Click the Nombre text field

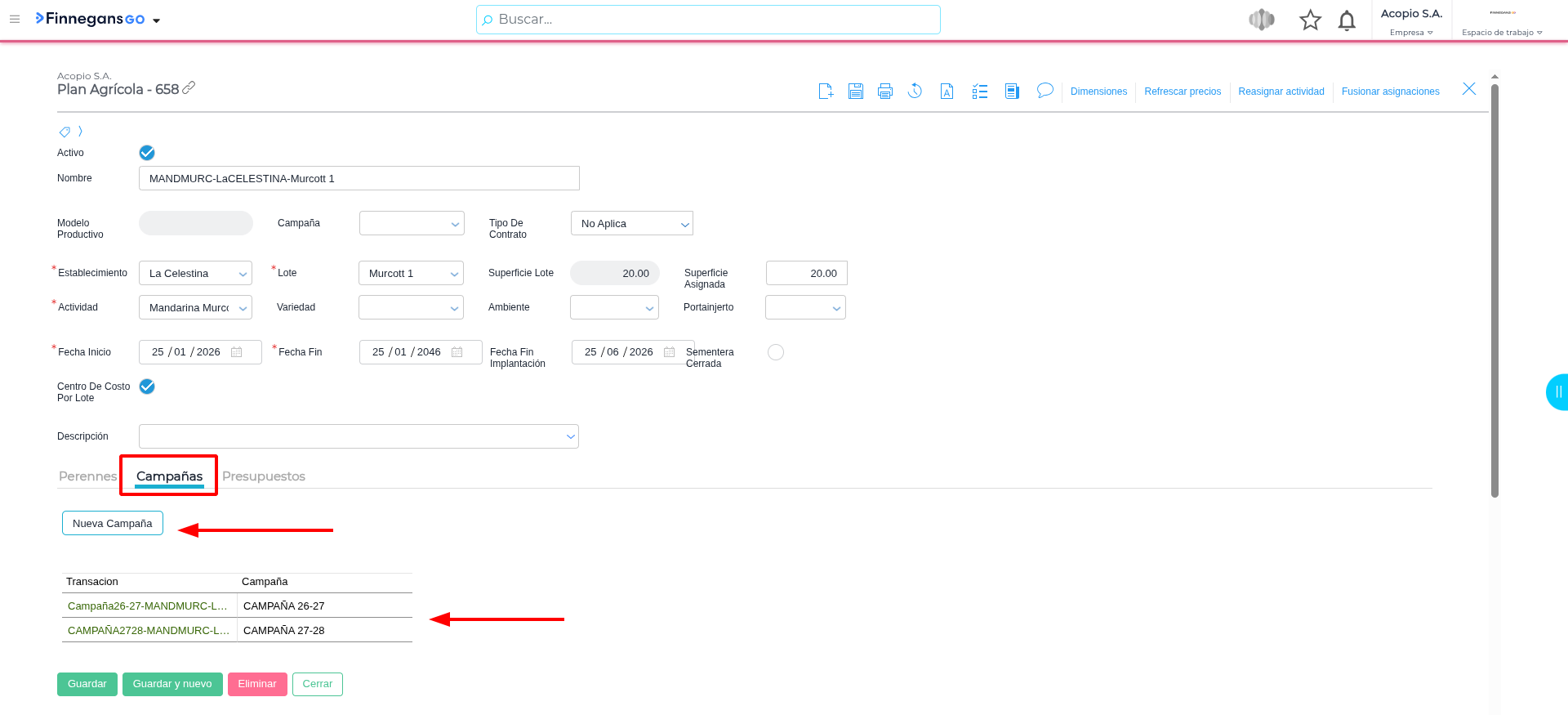(x=359, y=179)
